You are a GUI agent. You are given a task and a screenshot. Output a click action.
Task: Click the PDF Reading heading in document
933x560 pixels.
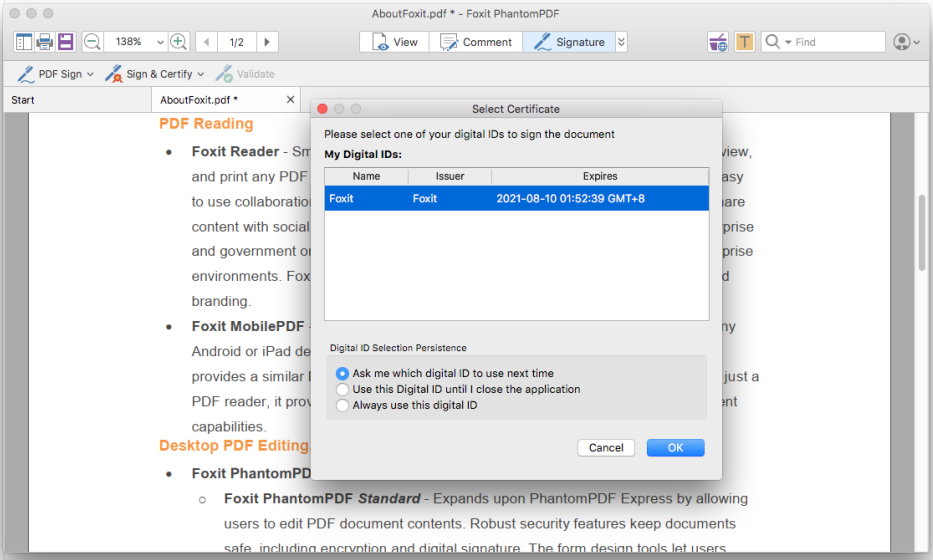point(206,123)
